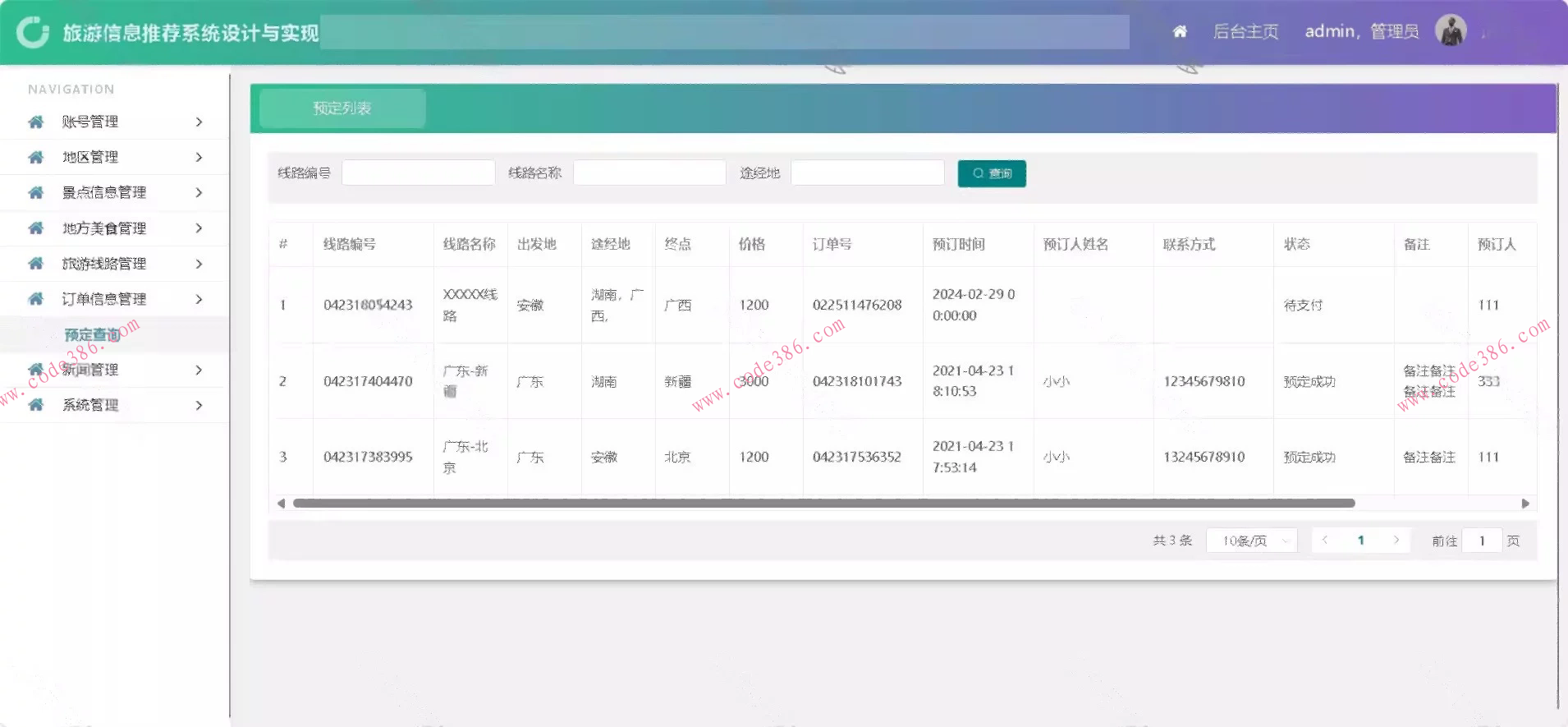Click the admin, 管理员 user label
Image resolution: width=1568 pixels, height=727 pixels.
(x=1362, y=31)
